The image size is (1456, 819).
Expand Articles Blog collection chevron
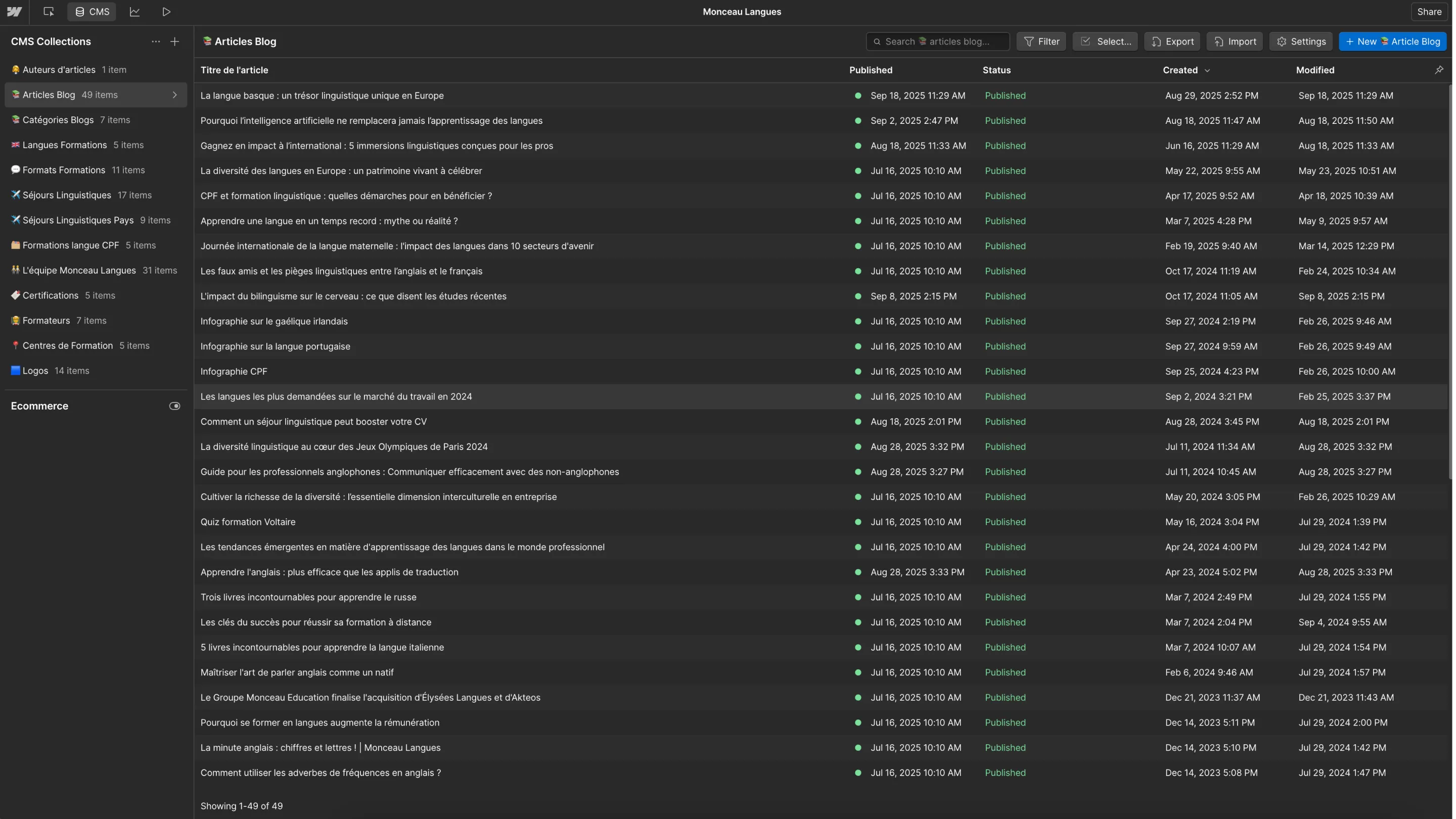point(174,95)
